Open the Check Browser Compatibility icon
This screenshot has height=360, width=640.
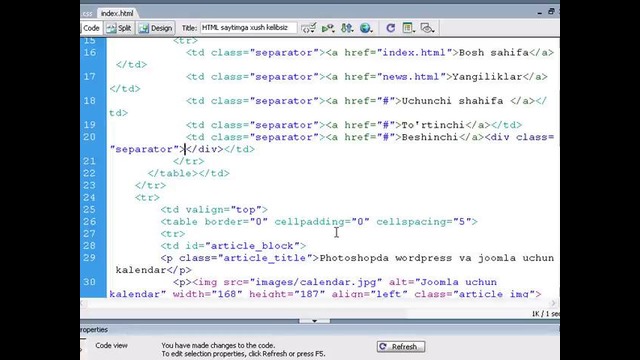pyautogui.click(x=328, y=28)
